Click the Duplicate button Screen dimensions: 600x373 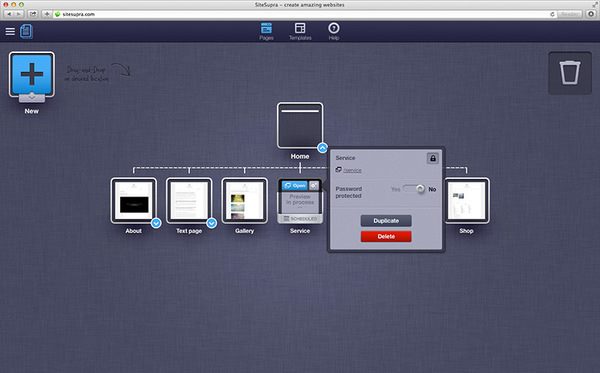pos(386,221)
